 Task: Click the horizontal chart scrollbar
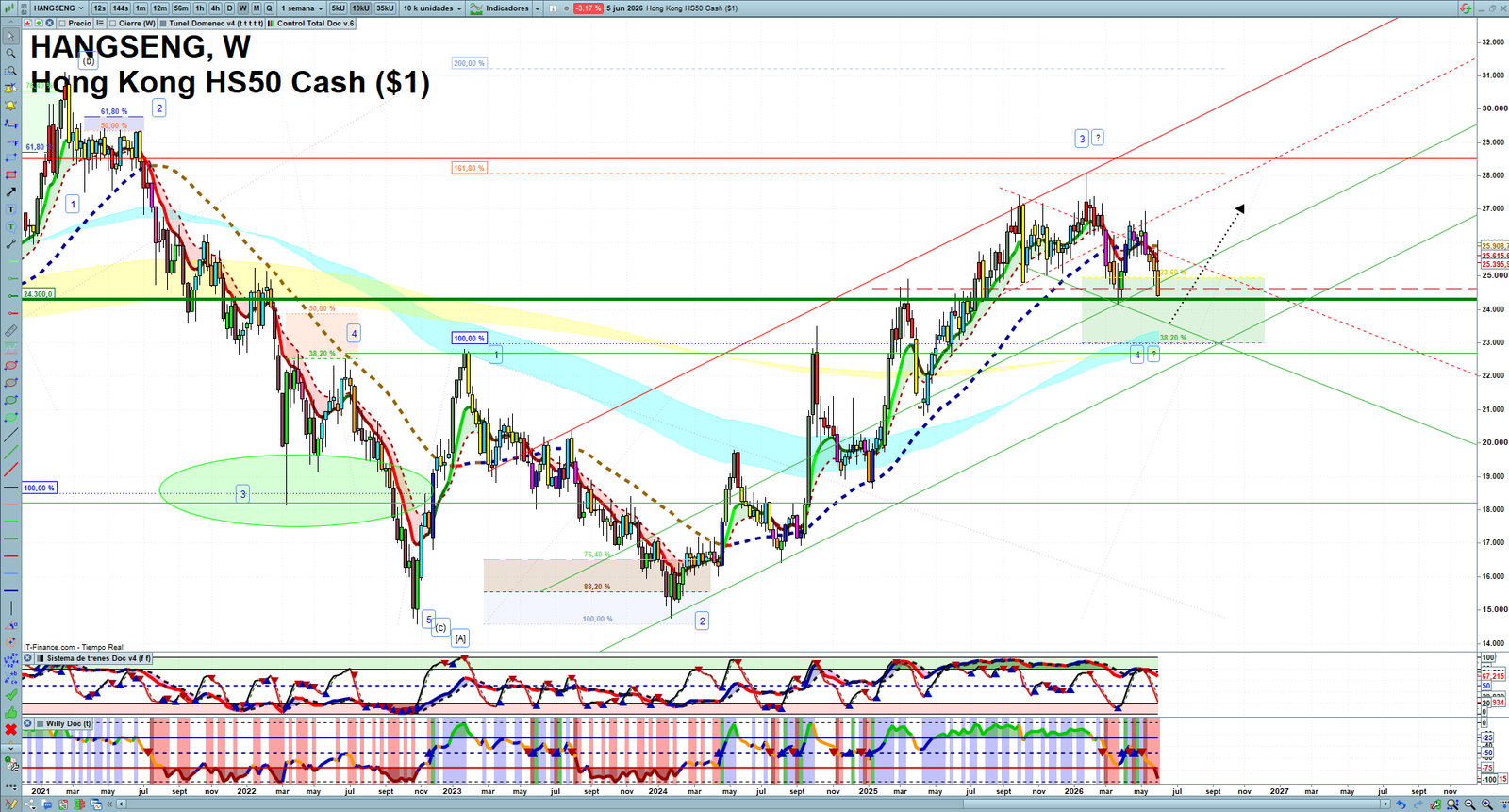(754, 804)
